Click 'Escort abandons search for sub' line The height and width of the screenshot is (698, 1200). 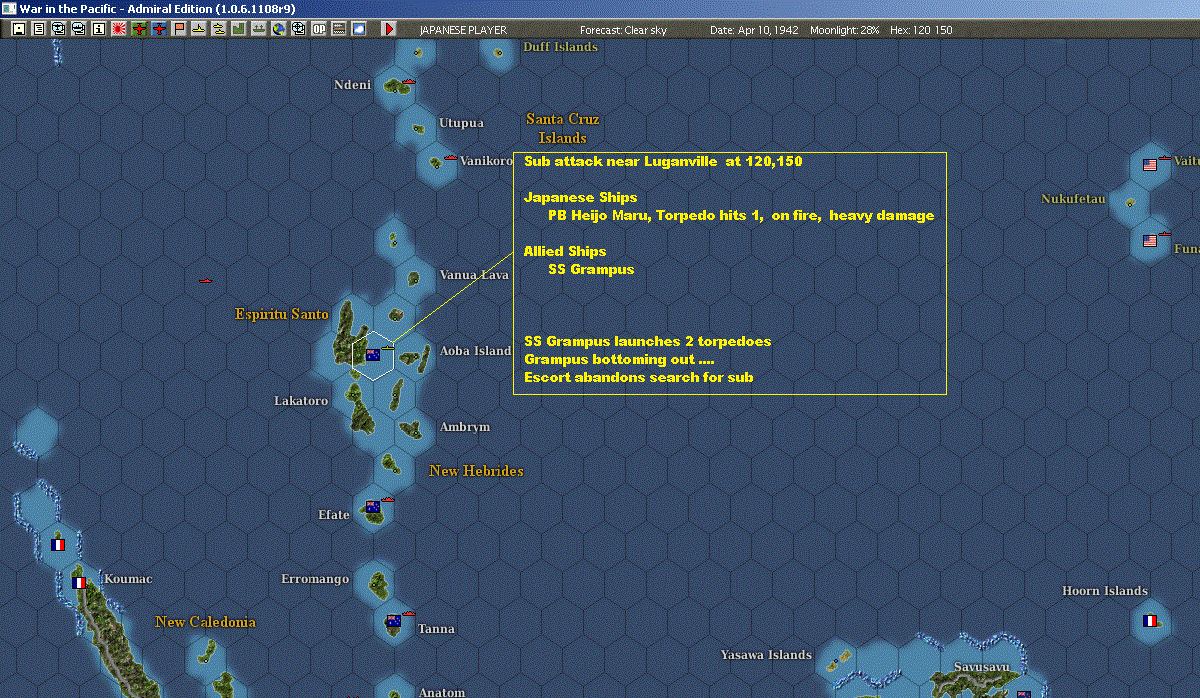[x=639, y=377]
